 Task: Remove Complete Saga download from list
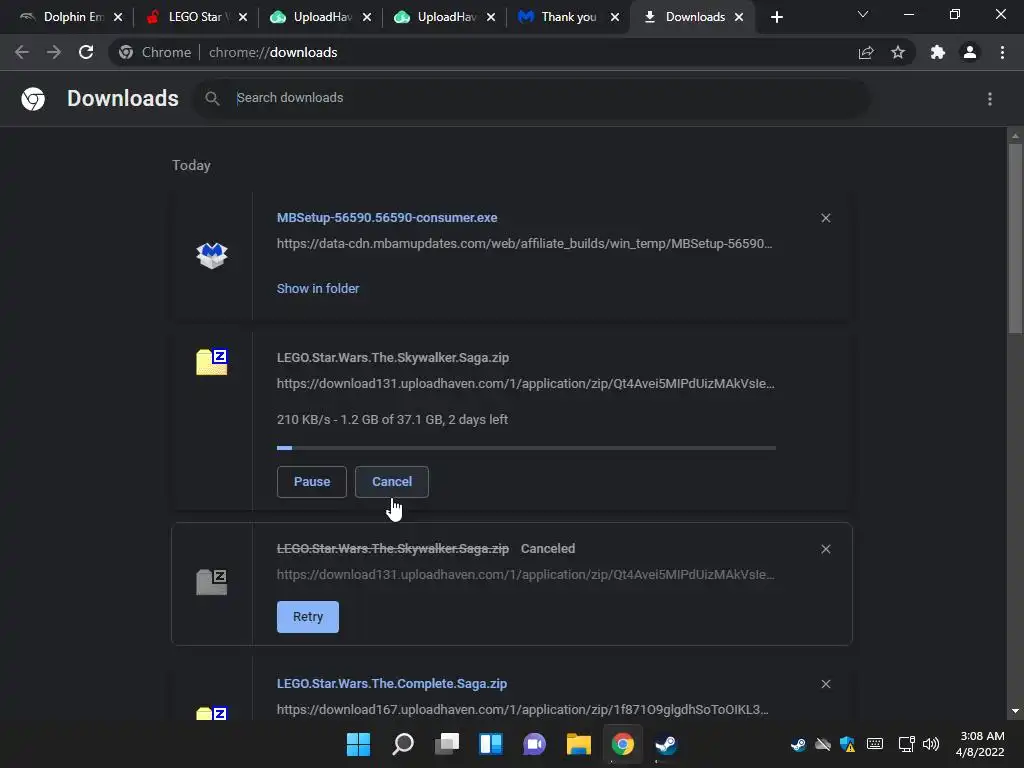pyautogui.click(x=825, y=684)
